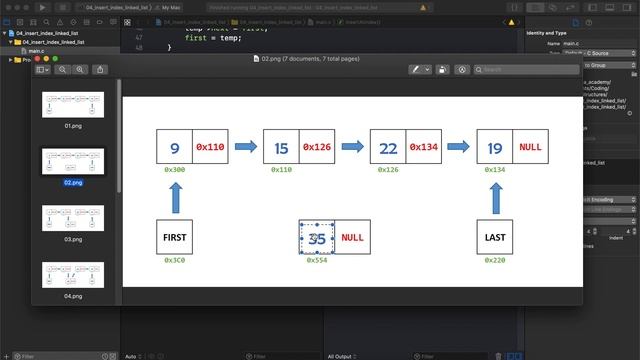Select 03.png thumbnail in Preview sidebar
640x360 pixels.
coord(73,218)
